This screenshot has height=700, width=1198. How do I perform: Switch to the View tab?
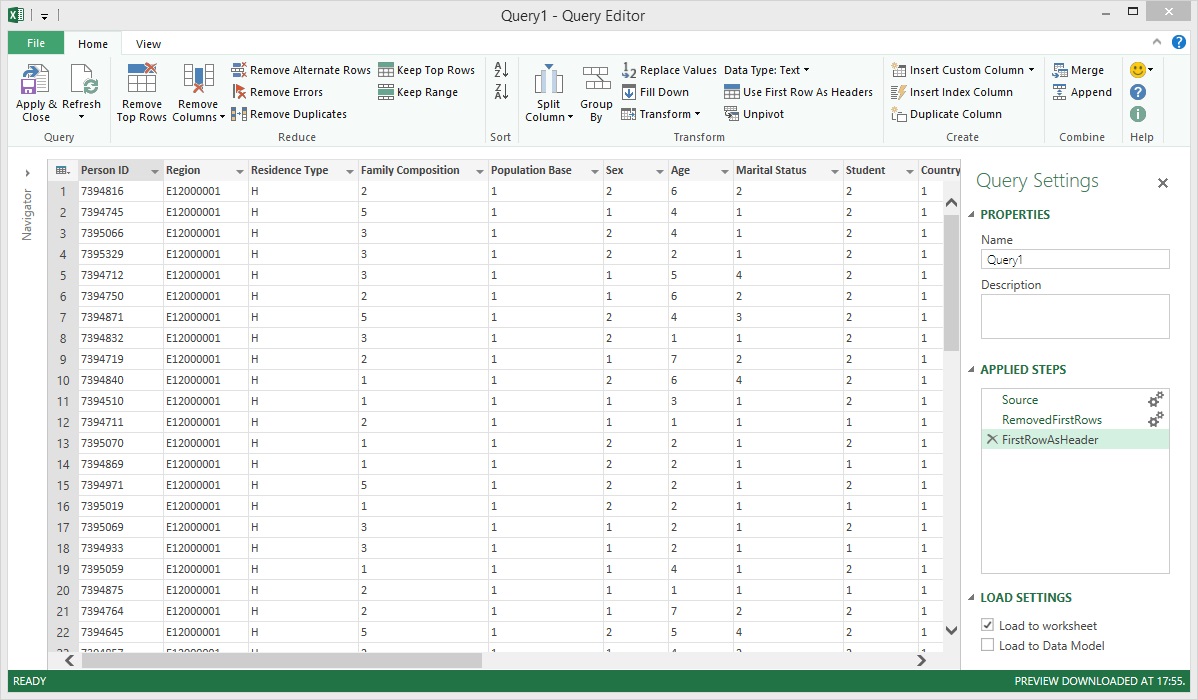148,44
